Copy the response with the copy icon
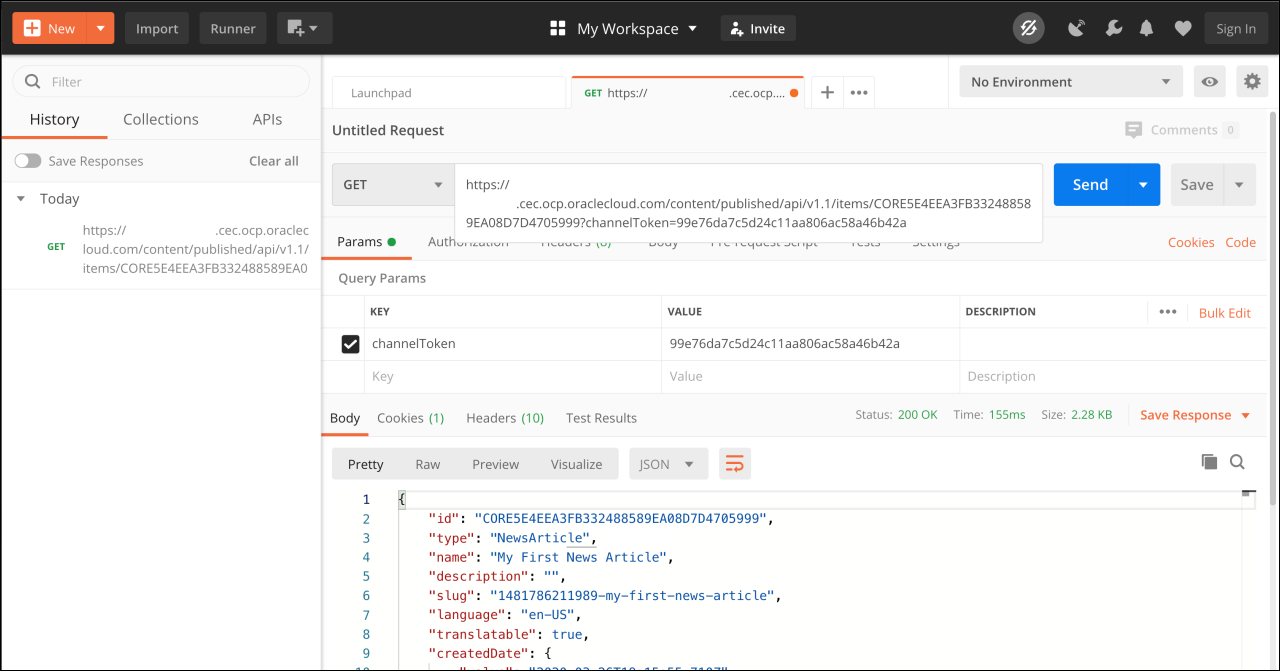The image size is (1280, 671). pyautogui.click(x=1209, y=462)
